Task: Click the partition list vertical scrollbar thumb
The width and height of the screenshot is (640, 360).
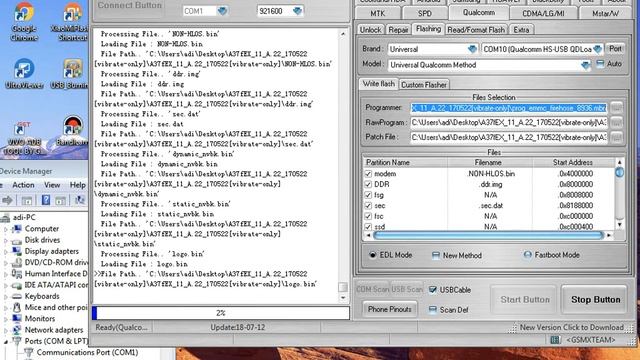Action: pyautogui.click(x=619, y=172)
